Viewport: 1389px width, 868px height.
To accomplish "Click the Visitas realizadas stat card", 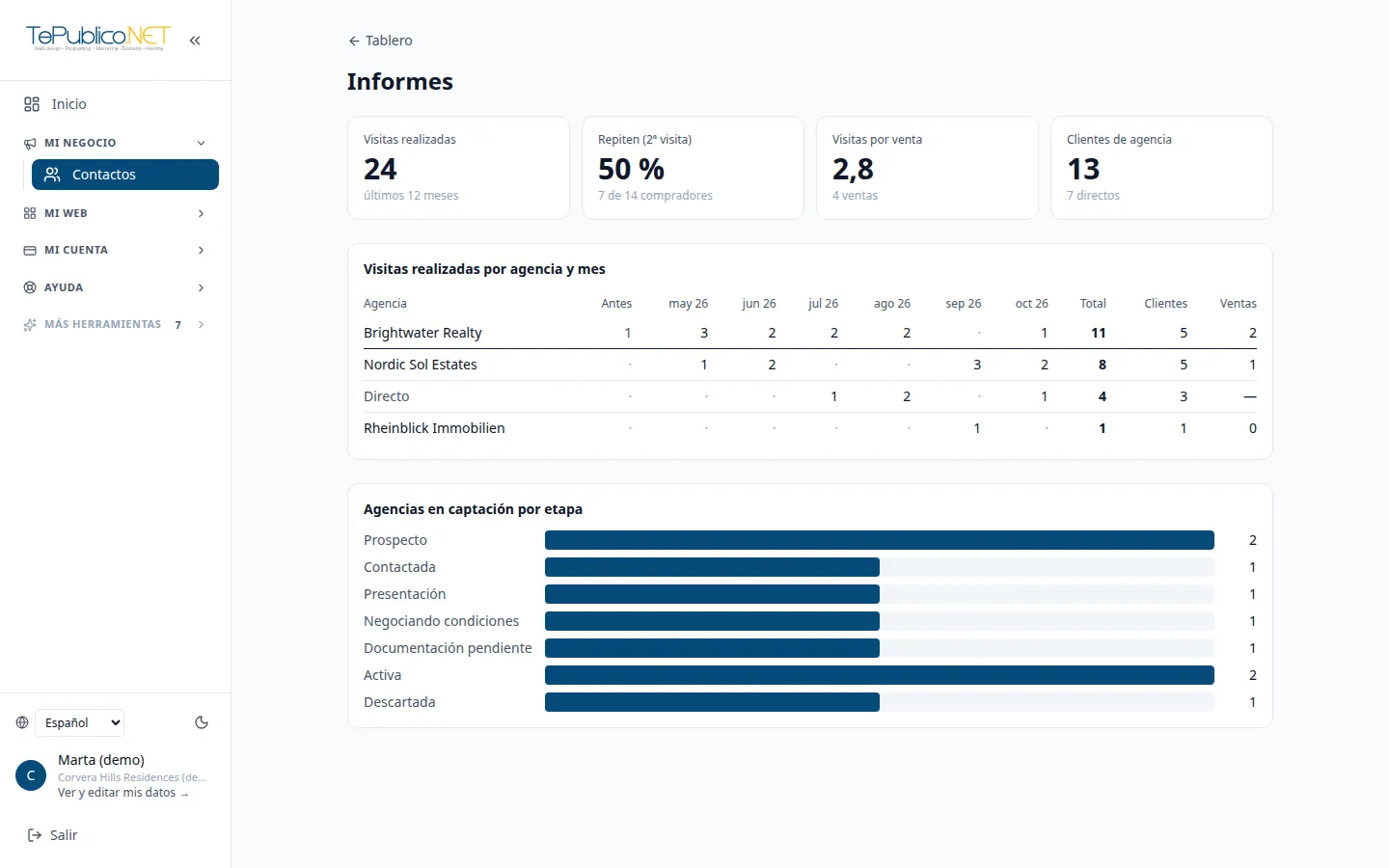I will coord(458,168).
